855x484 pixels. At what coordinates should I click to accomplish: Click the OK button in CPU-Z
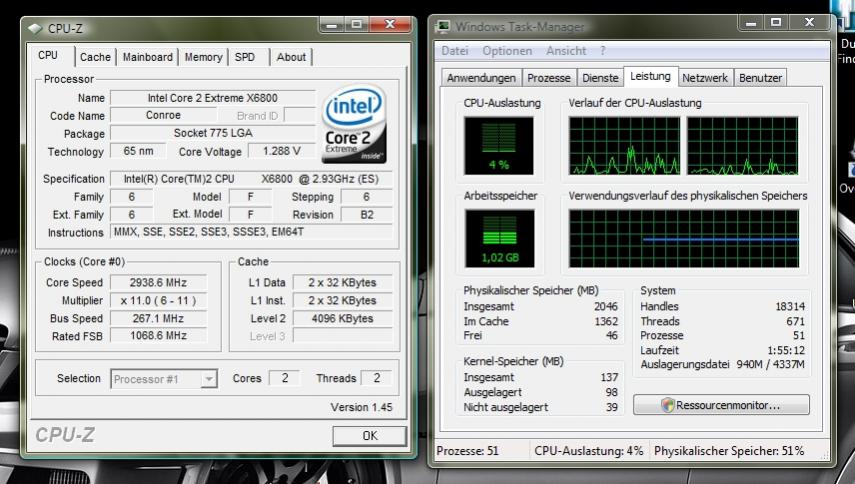[x=370, y=435]
